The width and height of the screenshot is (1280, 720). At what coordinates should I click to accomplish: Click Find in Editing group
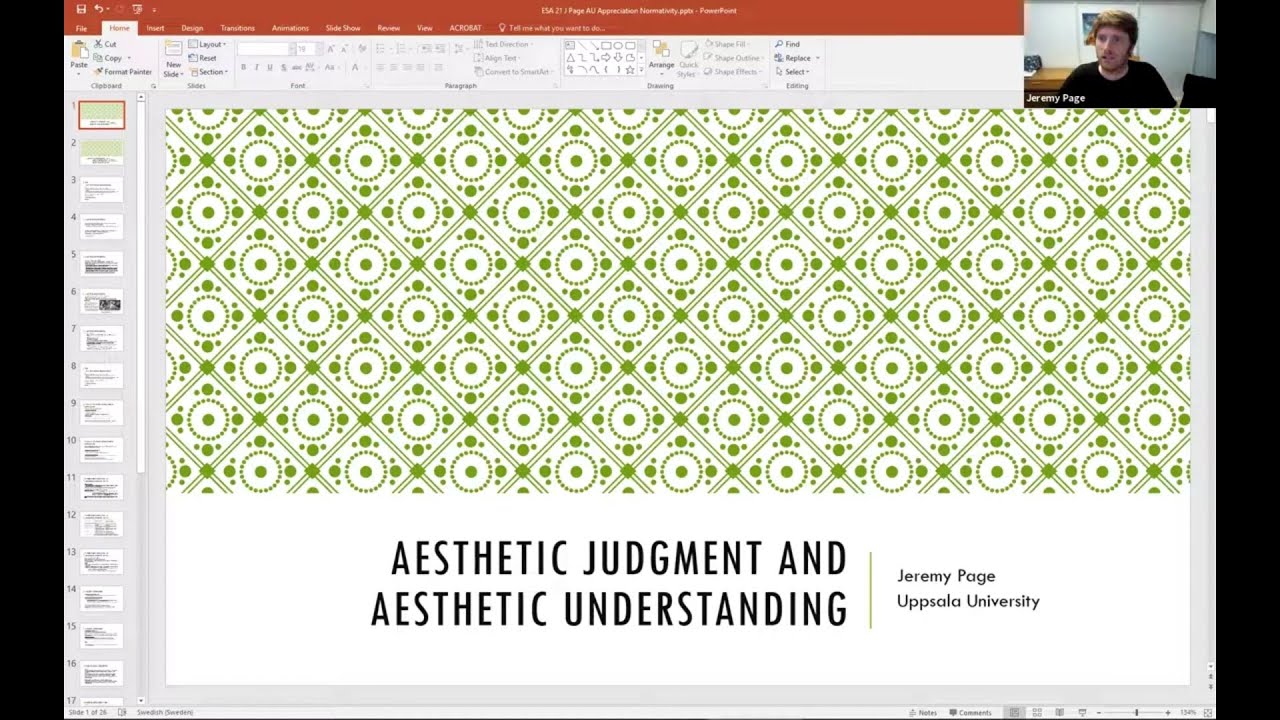pyautogui.click(x=787, y=44)
